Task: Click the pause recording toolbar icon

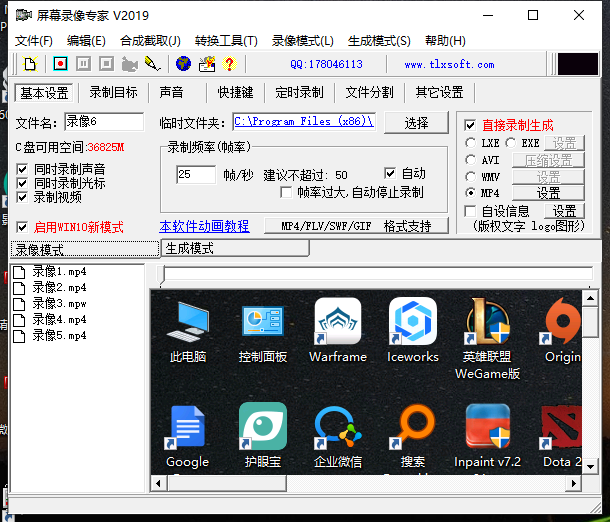Action: (83, 64)
